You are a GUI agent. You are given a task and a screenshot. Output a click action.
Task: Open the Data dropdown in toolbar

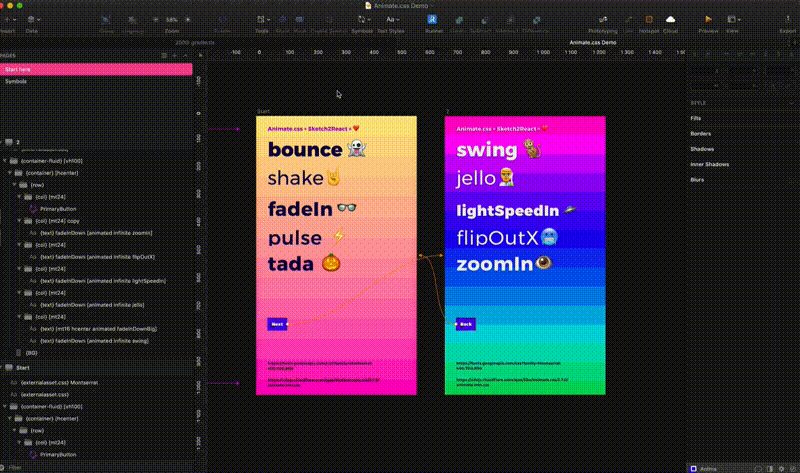pos(34,19)
